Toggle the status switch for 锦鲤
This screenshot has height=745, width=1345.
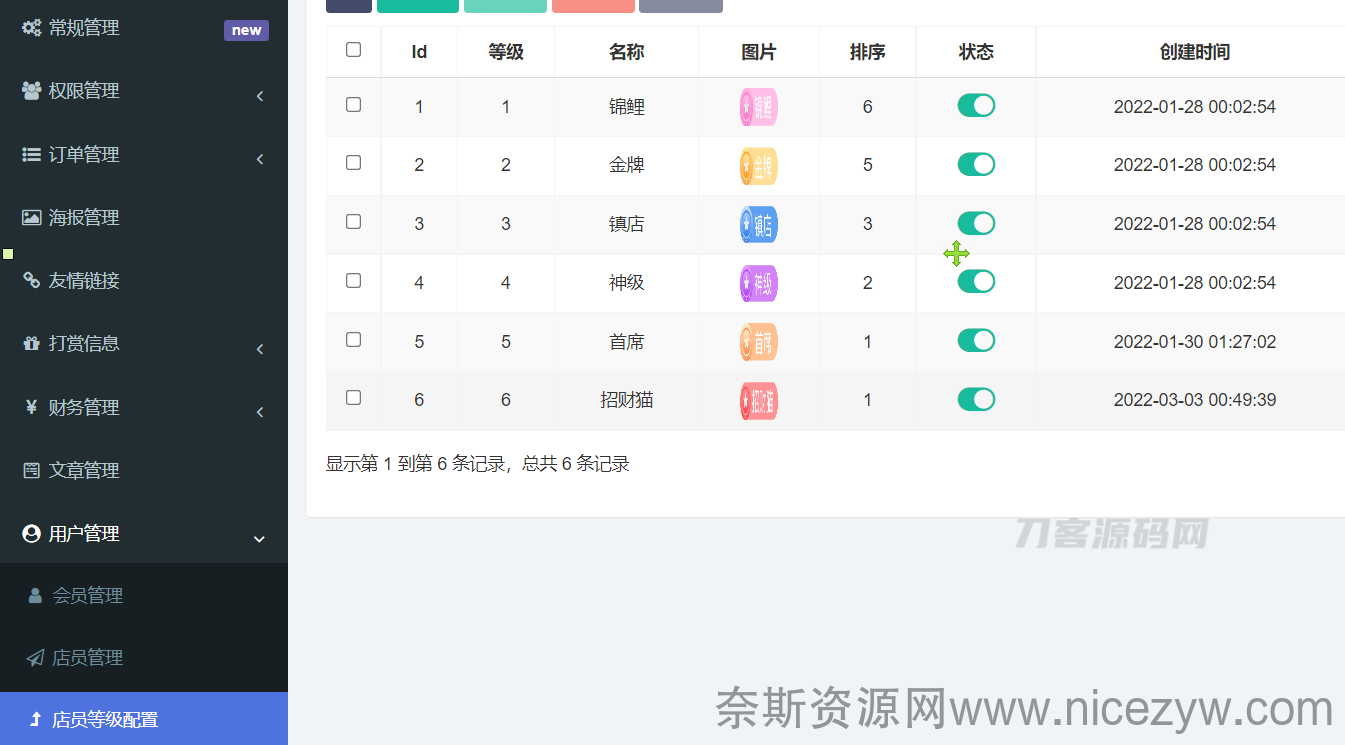(x=976, y=105)
